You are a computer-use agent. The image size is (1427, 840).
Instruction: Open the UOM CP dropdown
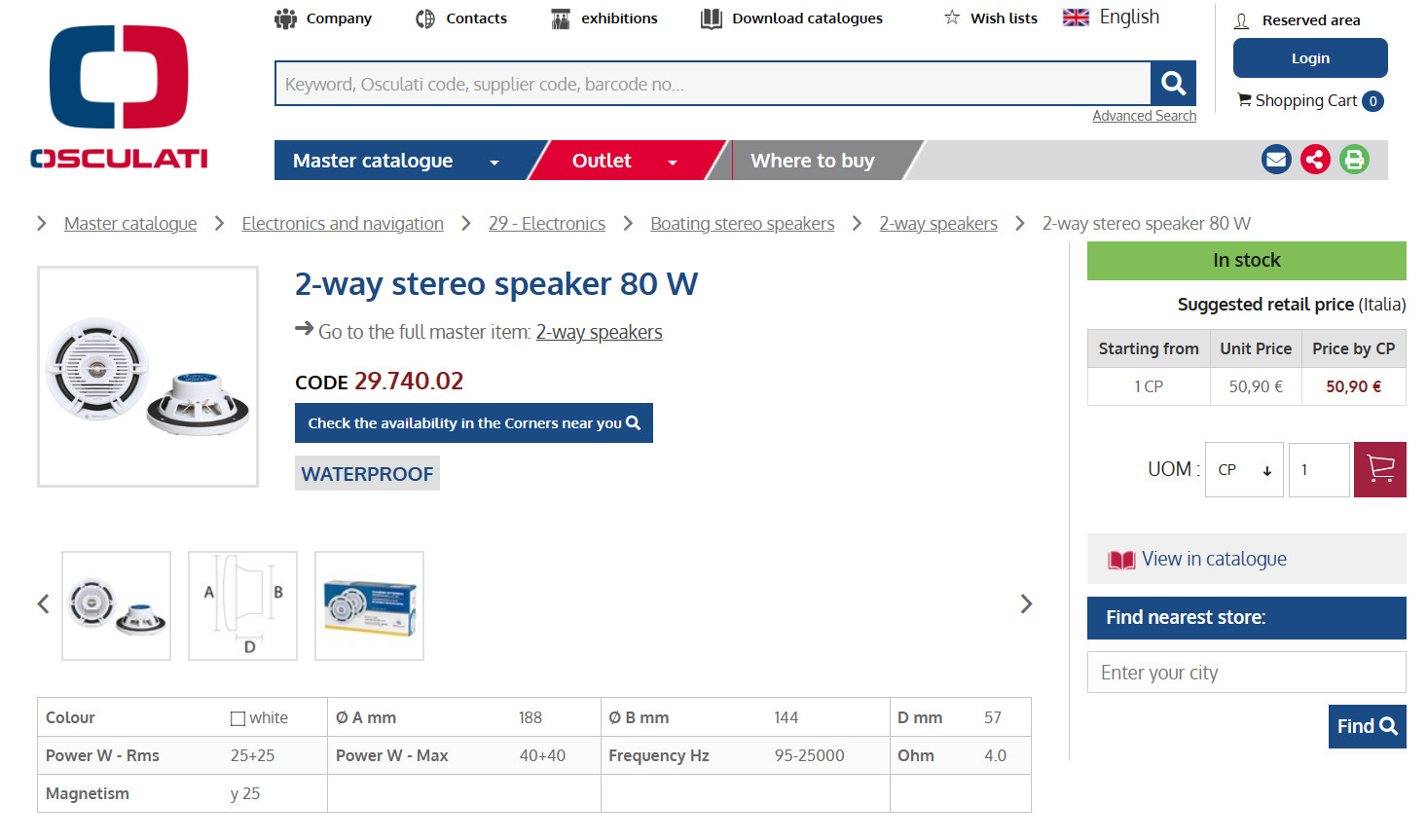point(1244,470)
